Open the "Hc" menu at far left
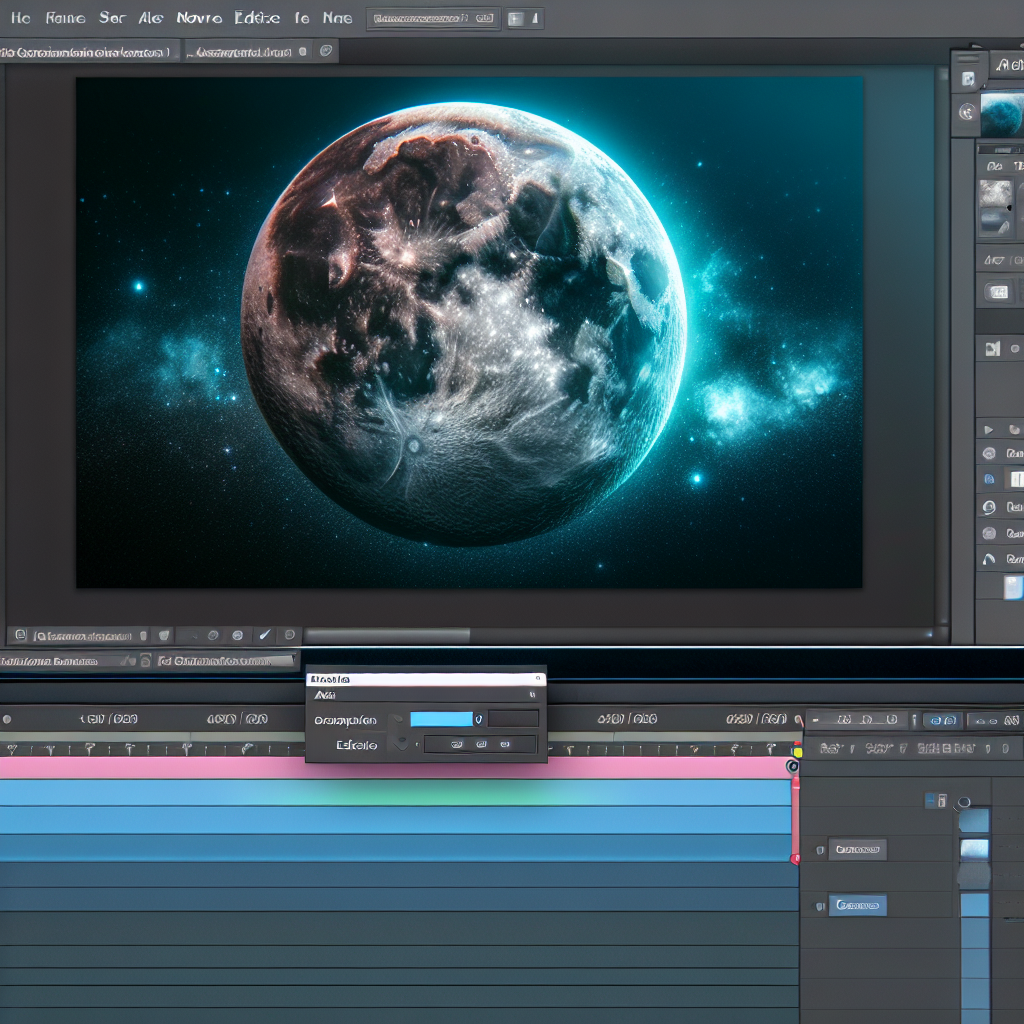Viewport: 1024px width, 1024px height. point(21,18)
